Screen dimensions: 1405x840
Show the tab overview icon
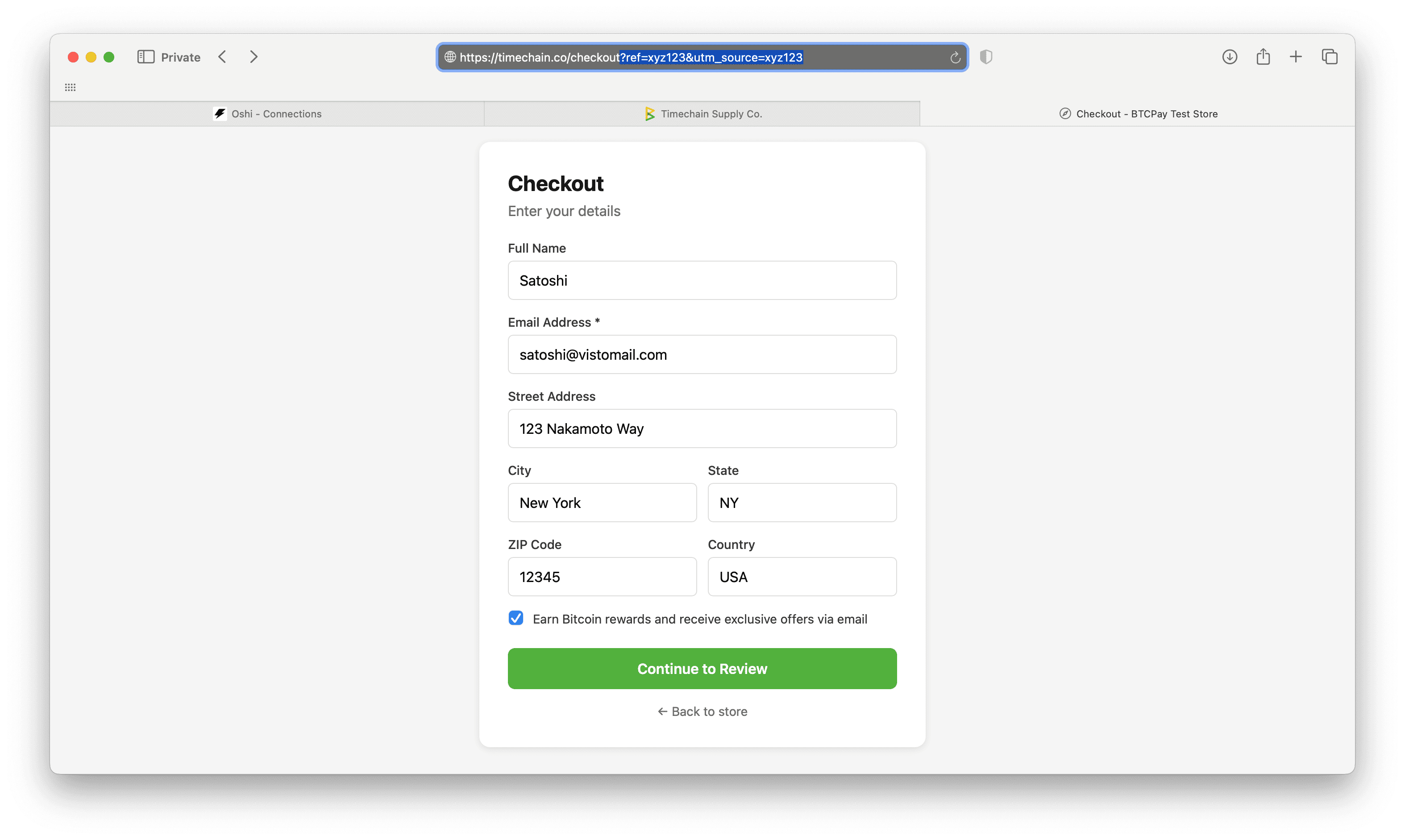point(1329,57)
